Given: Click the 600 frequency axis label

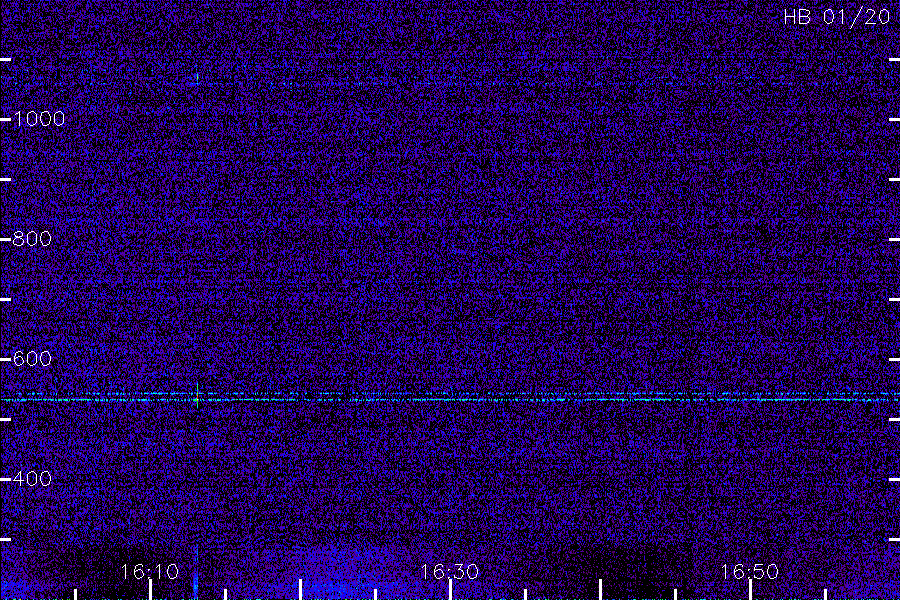Looking at the screenshot, I should [x=32, y=359].
